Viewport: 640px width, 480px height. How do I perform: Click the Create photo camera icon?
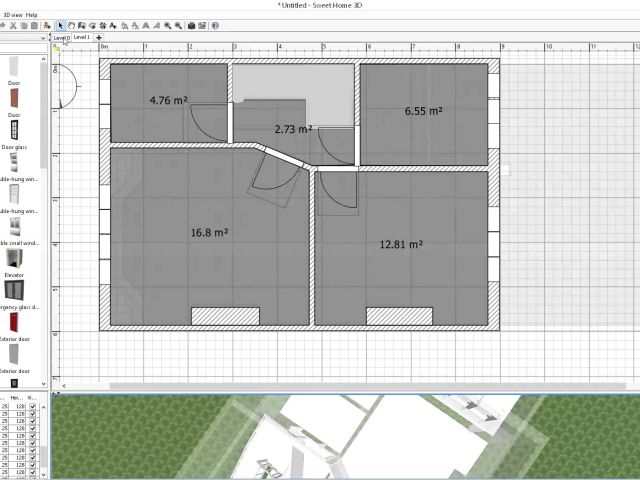[x=190, y=26]
